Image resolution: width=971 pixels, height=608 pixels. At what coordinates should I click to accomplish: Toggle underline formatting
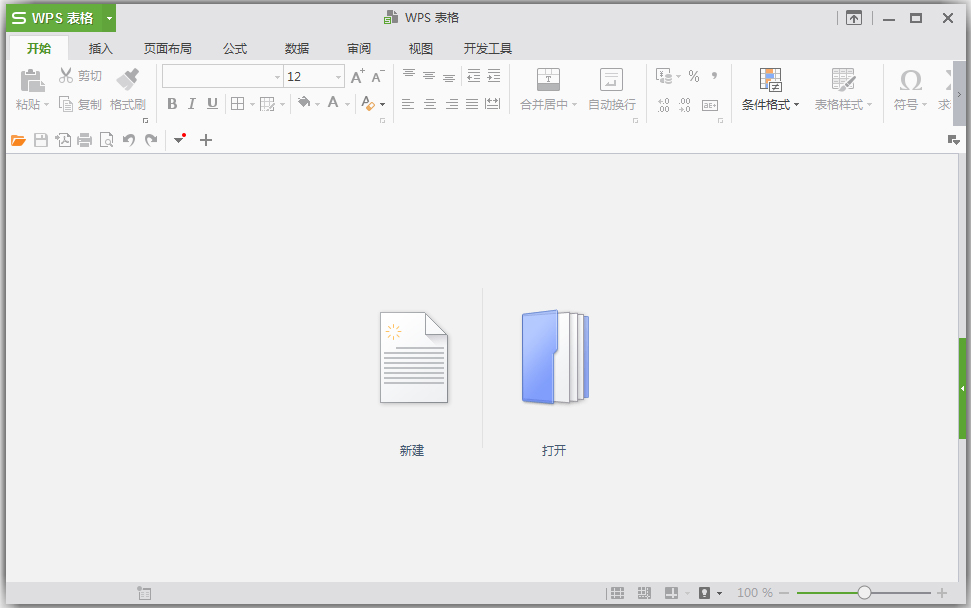click(x=212, y=103)
